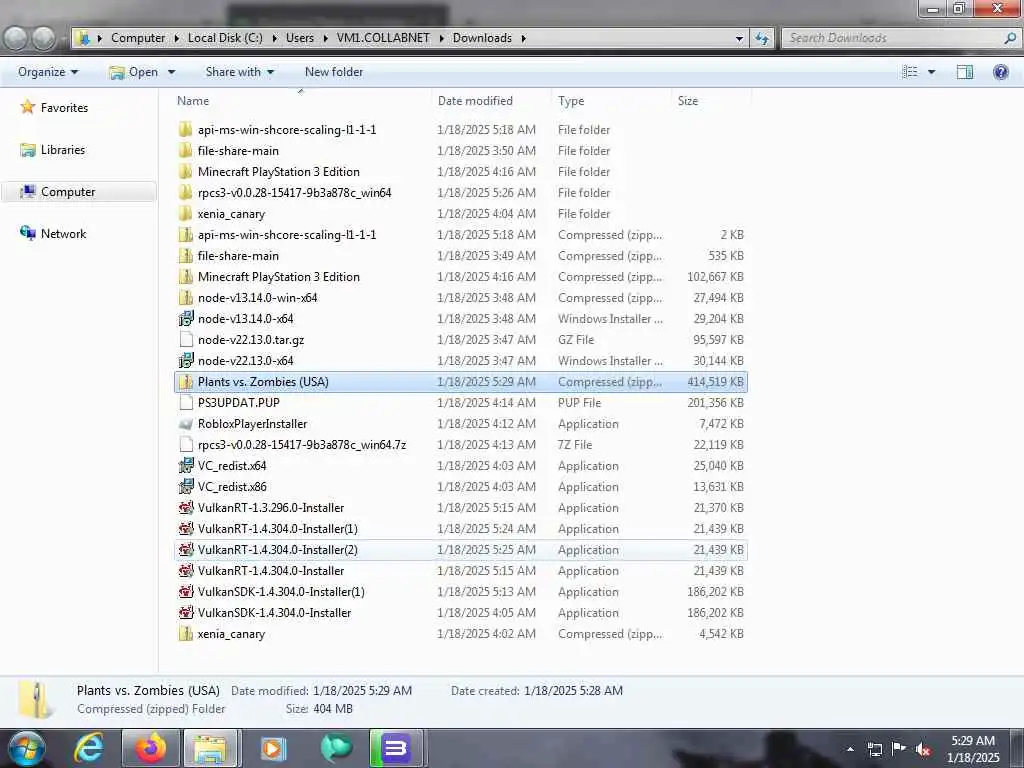The image size is (1024, 768).
Task: Select VulkanRT-1.4.304.0-Installer(2) row
Action: click(461, 550)
